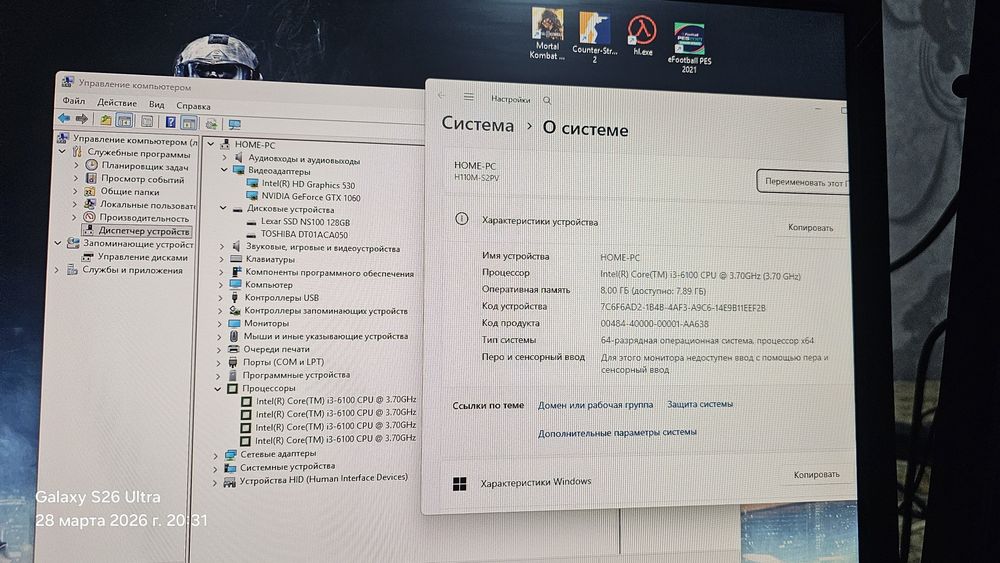Open the hamburger navigation menu in Settings
1000x563 pixels.
pos(469,97)
